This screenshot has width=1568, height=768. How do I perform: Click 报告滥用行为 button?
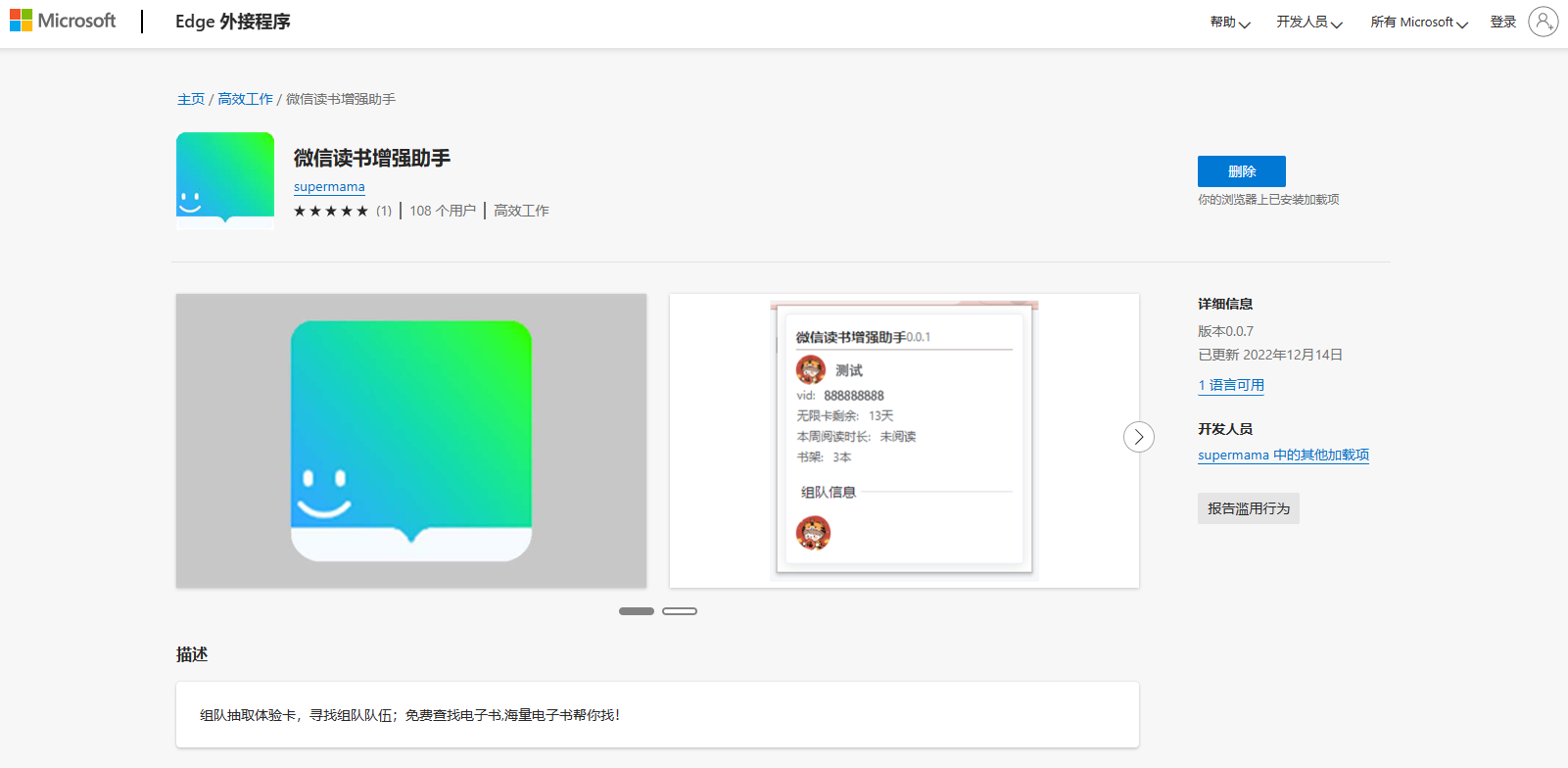pyautogui.click(x=1249, y=508)
